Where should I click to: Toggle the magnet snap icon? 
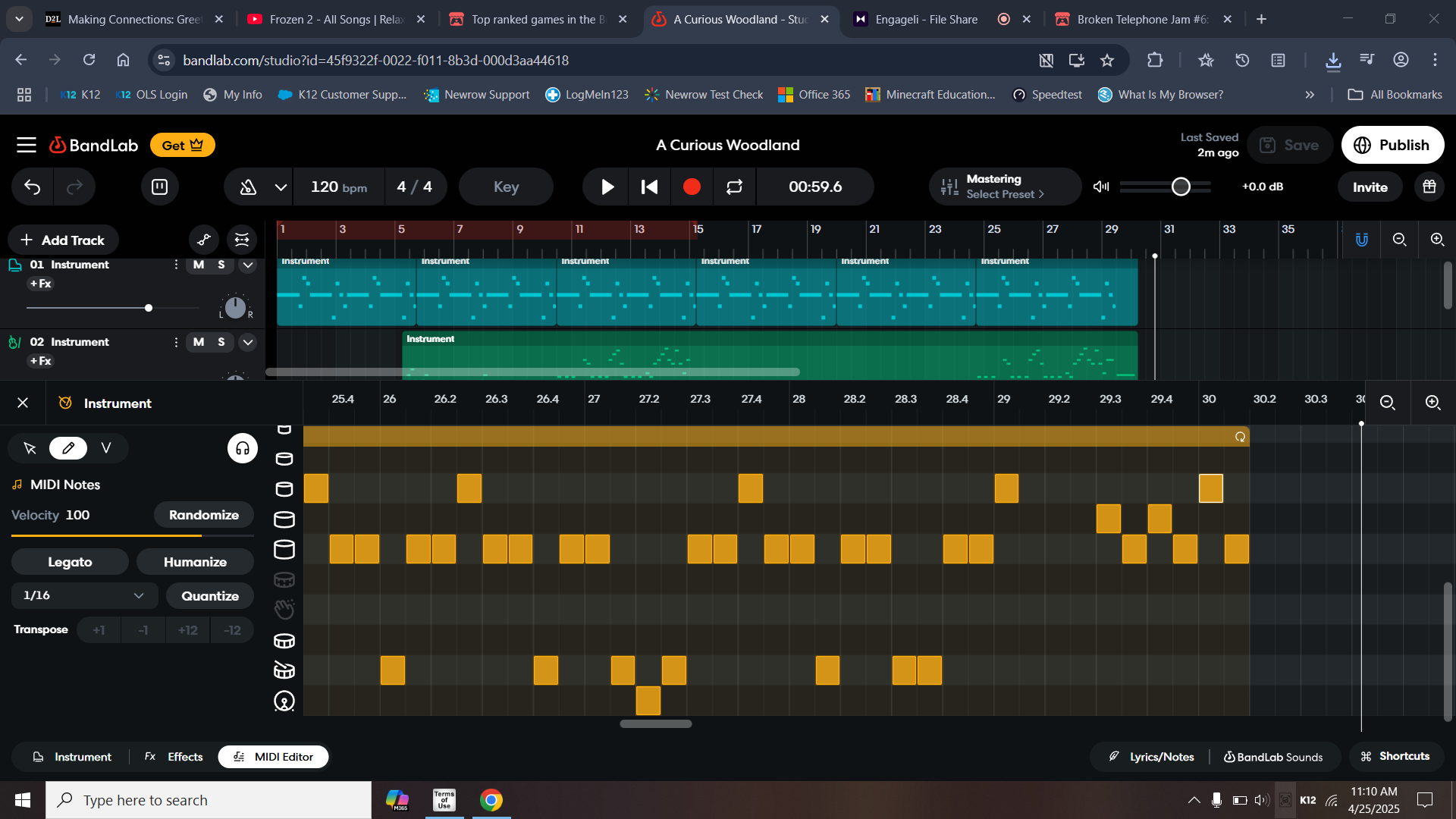(x=1362, y=240)
